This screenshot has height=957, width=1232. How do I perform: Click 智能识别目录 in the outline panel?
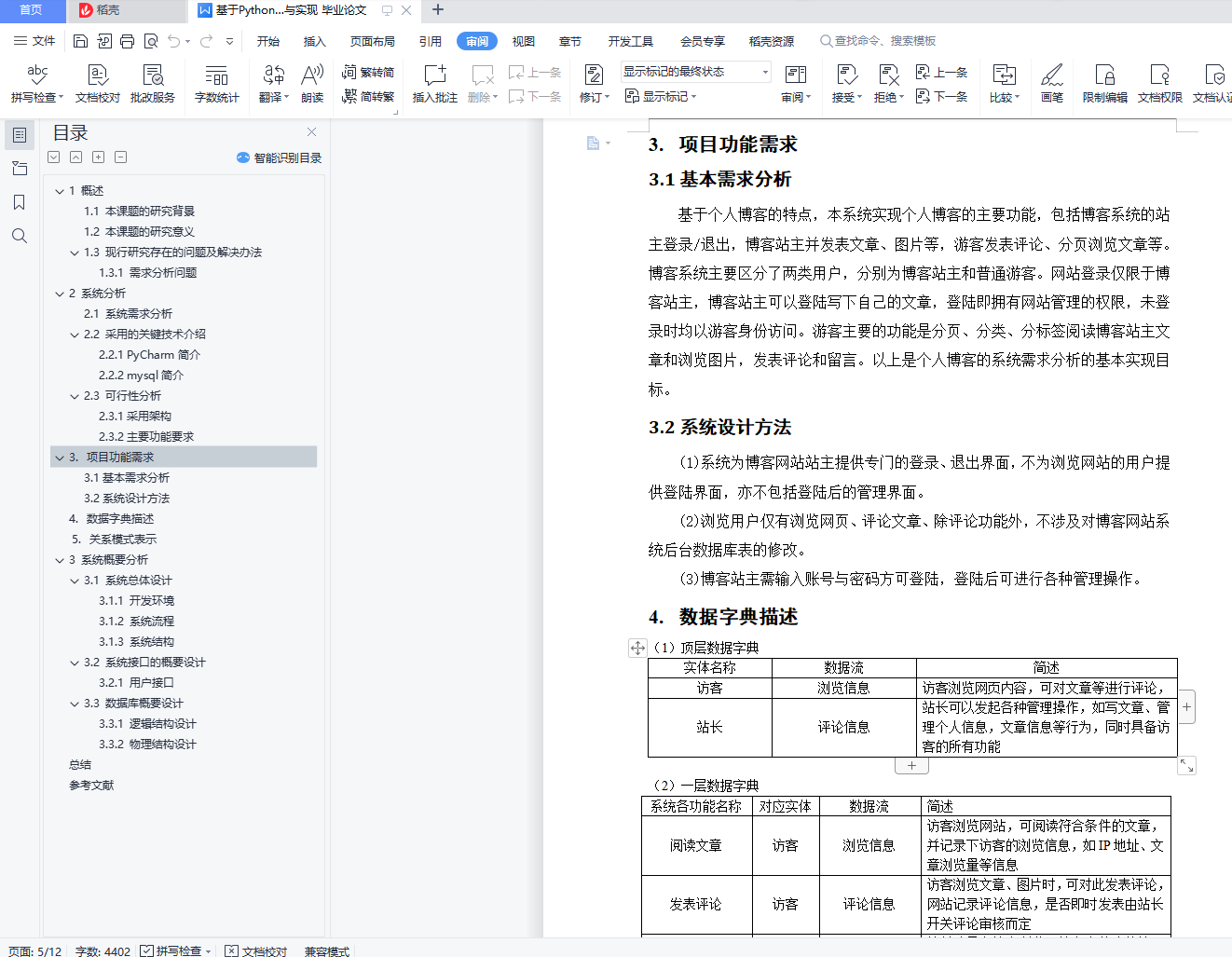click(x=280, y=157)
